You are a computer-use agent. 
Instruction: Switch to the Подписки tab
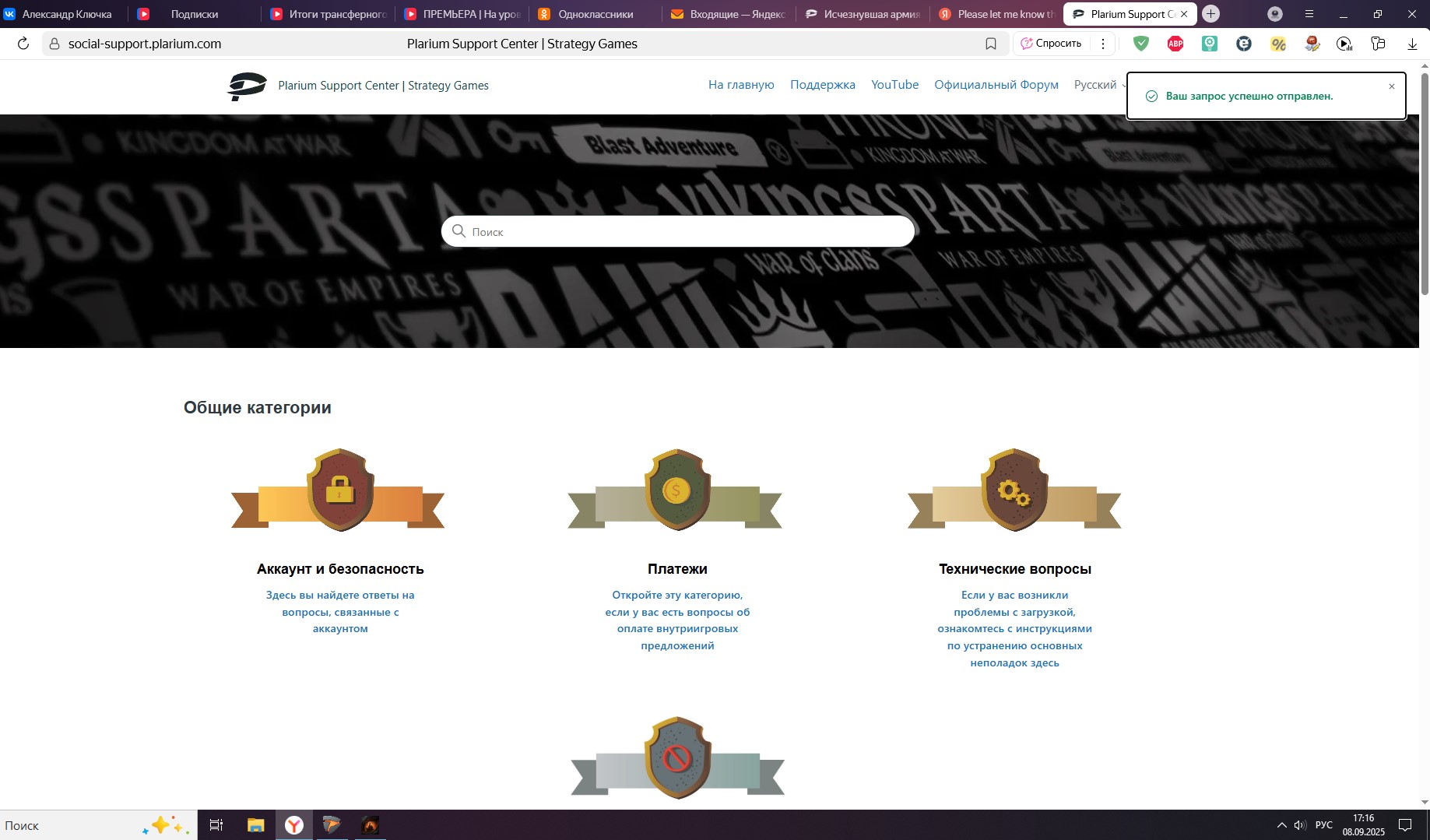(195, 14)
